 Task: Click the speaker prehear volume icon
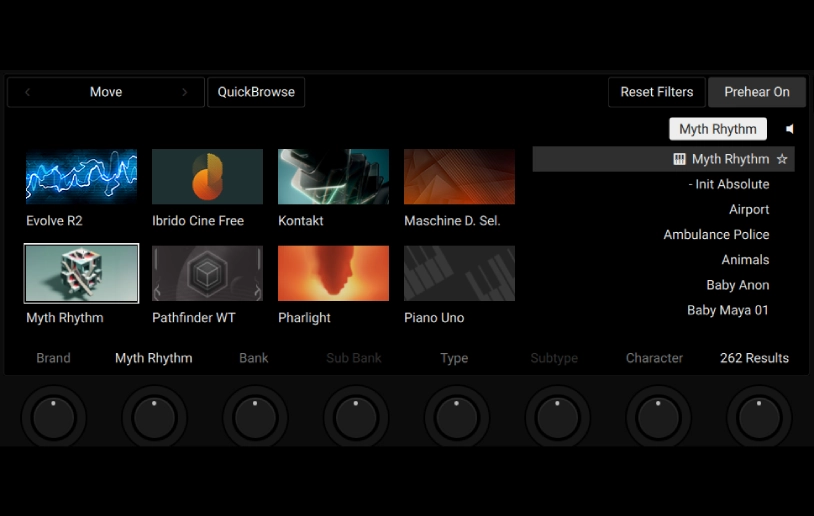790,129
